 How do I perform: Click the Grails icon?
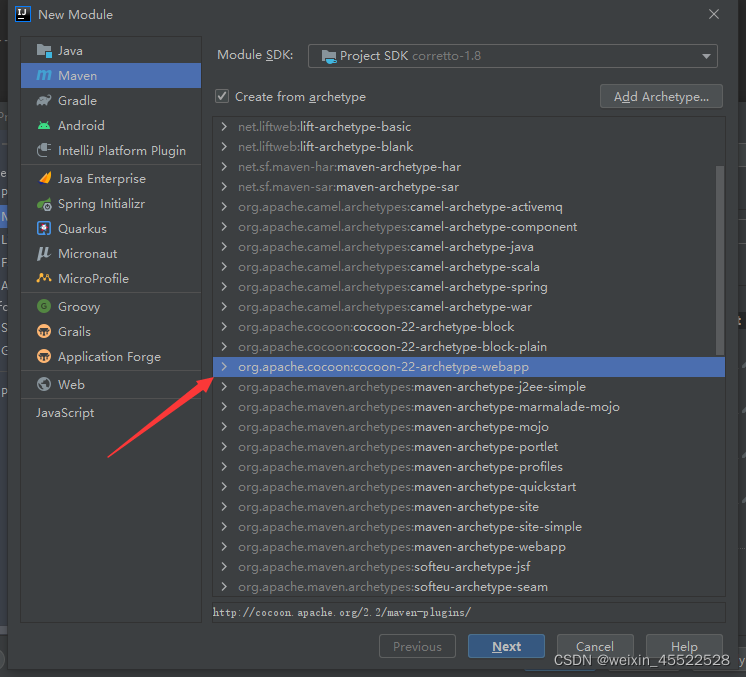(44, 331)
